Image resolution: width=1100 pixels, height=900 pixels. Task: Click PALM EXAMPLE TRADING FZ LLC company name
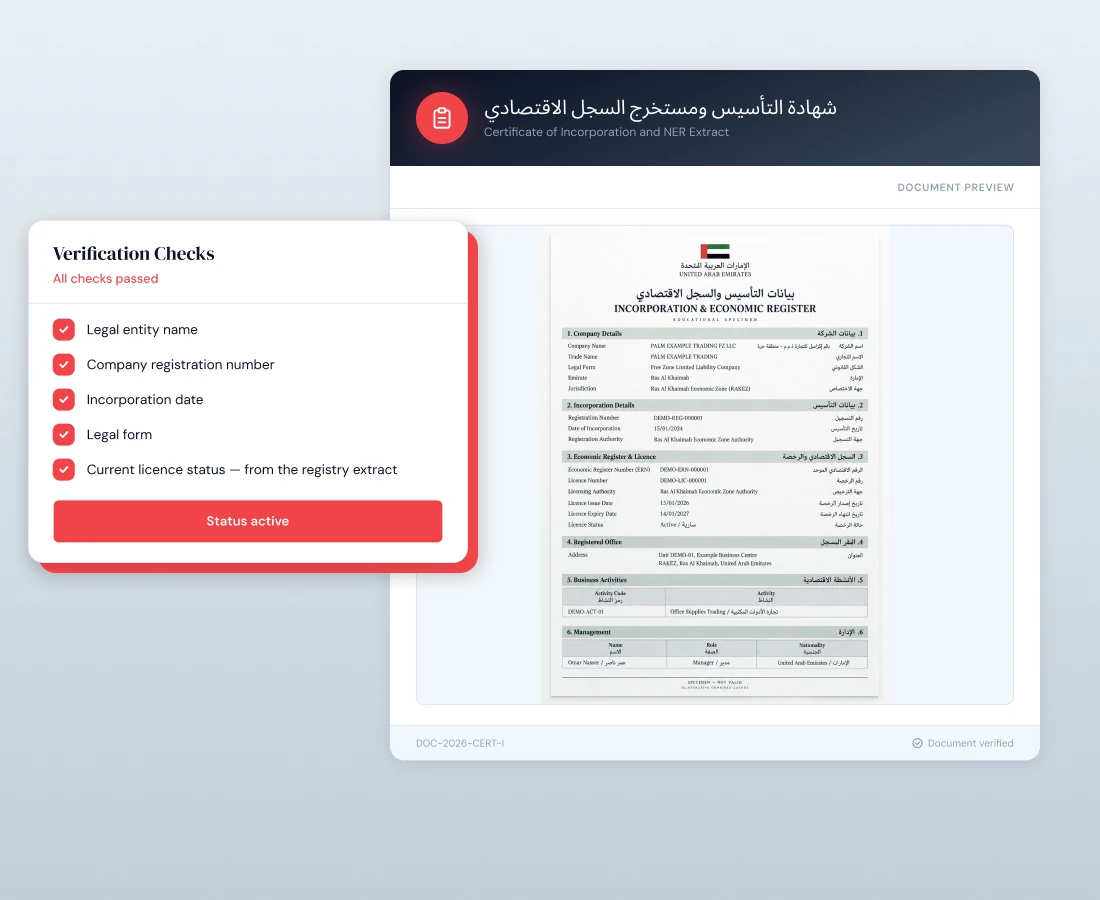coord(693,346)
